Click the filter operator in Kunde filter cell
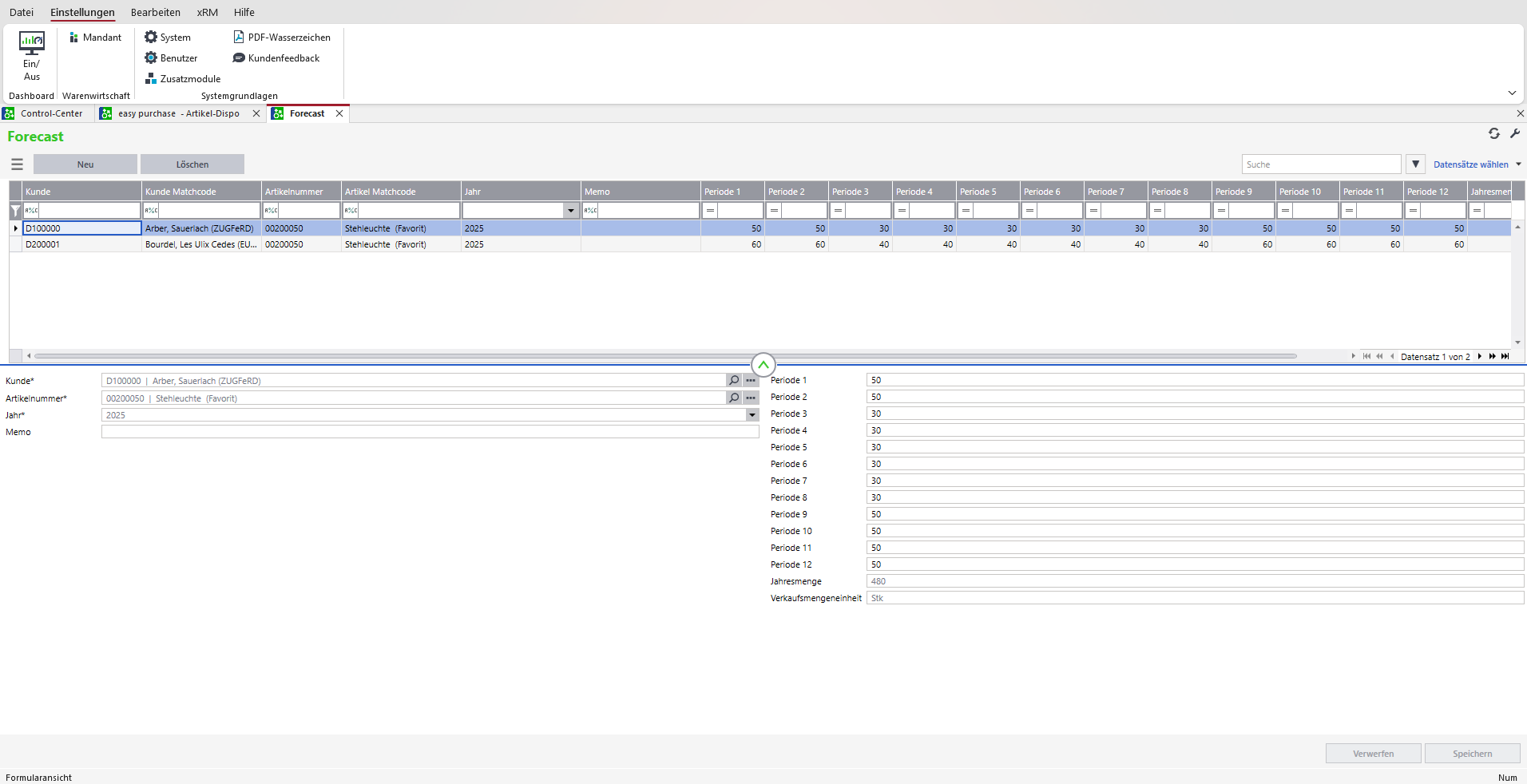This screenshot has width=1527, height=784. [x=31, y=211]
